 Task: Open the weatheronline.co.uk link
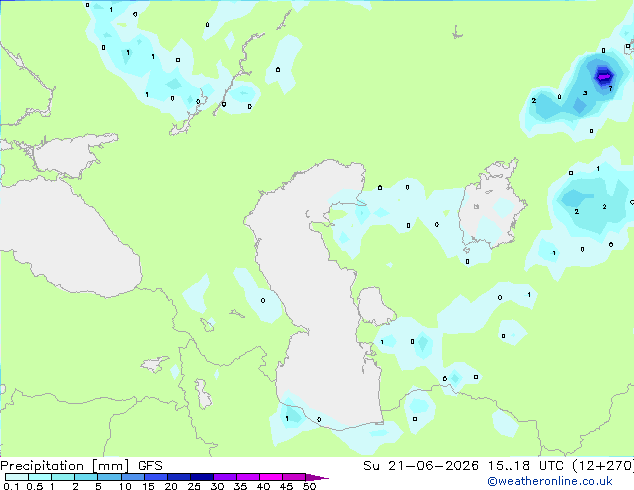pyautogui.click(x=550, y=481)
